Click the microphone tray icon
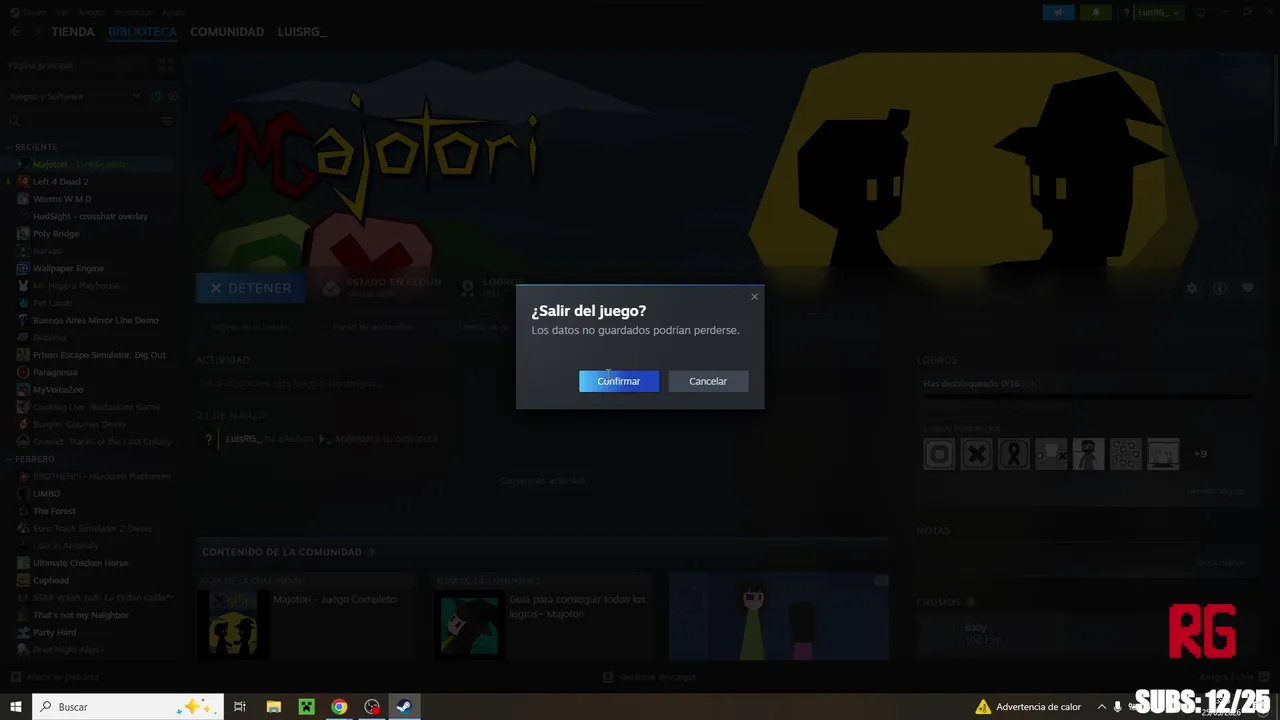Screen dimensions: 1280x720 point(1117,707)
